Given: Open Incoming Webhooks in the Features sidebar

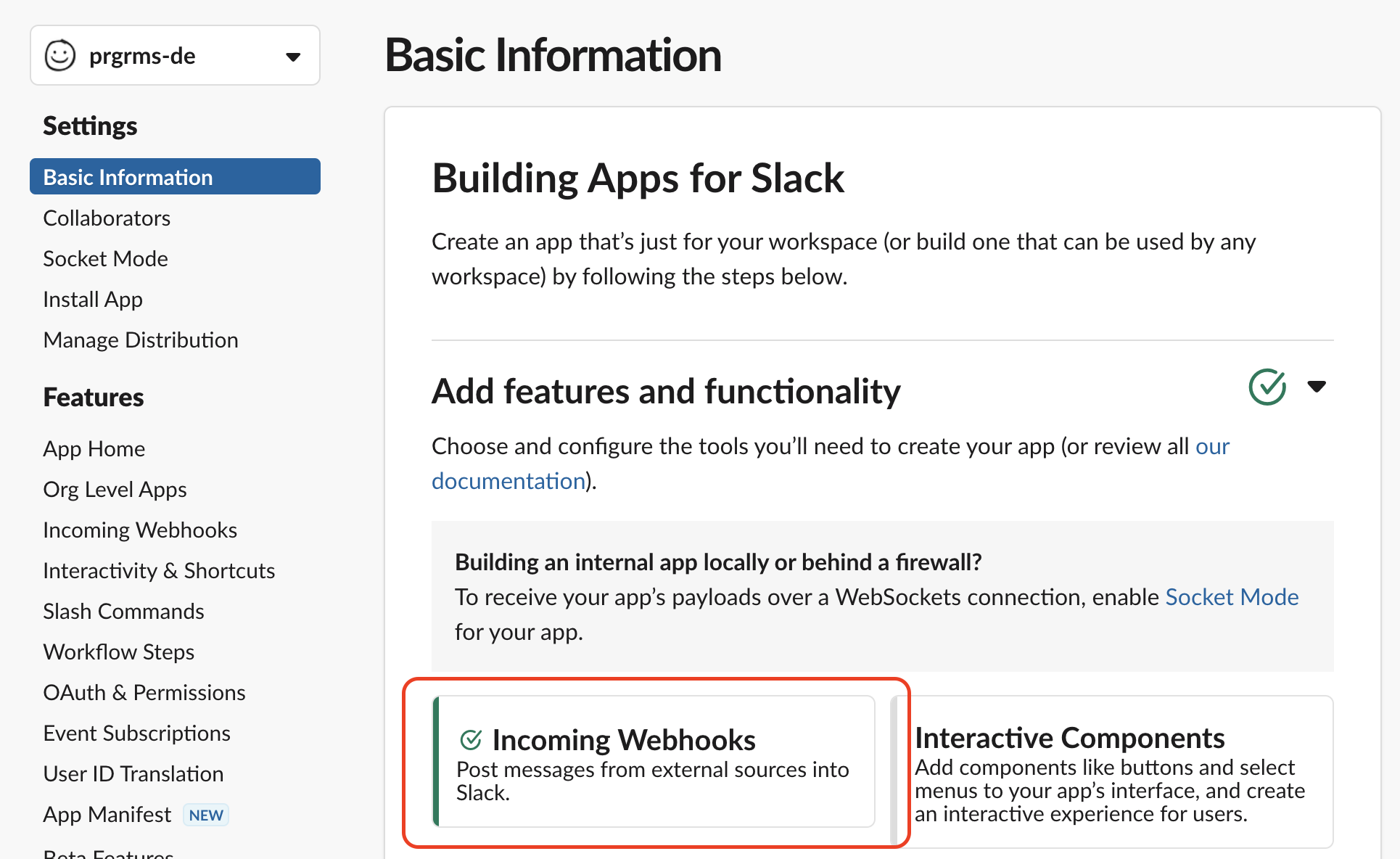Looking at the screenshot, I should coord(140,530).
